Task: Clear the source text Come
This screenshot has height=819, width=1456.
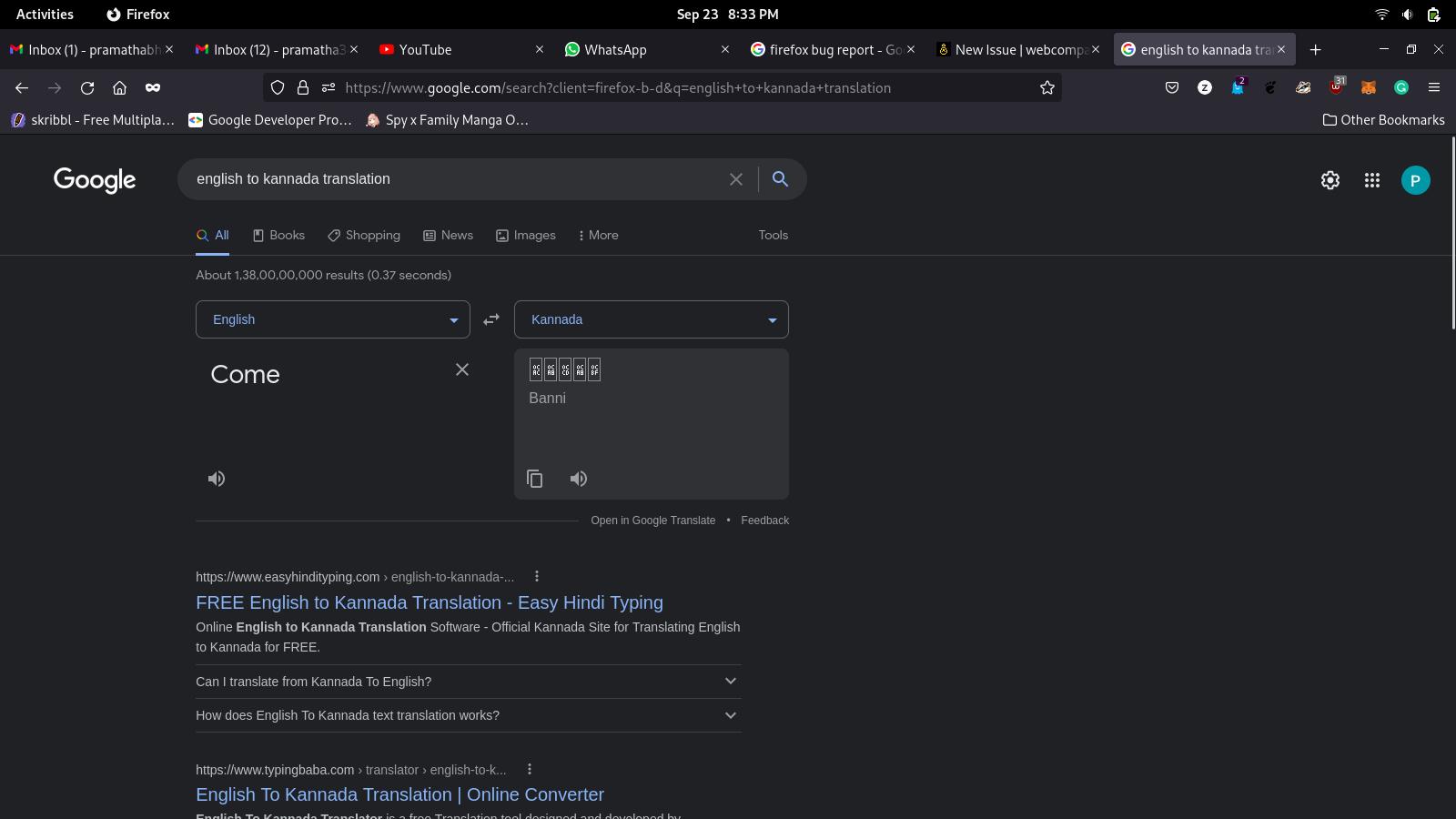Action: tap(462, 369)
